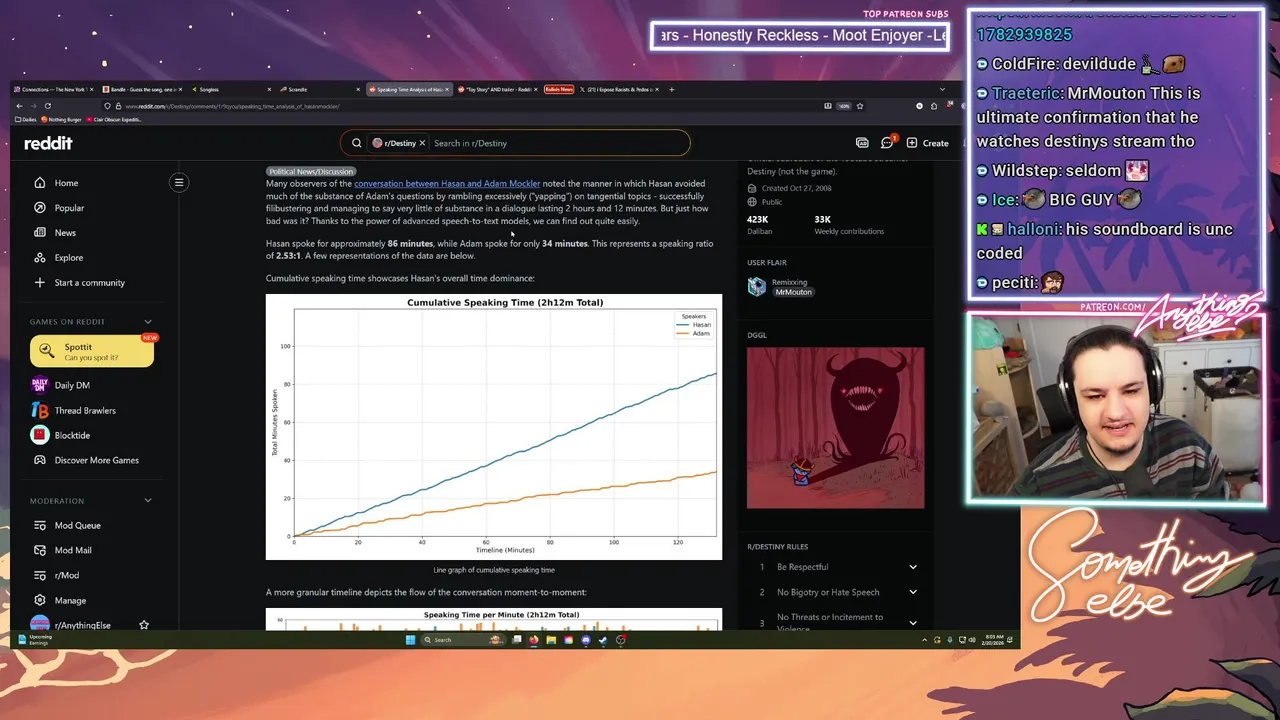Open the taskbar clock and date
Screen dimensions: 1280x720
pos(994,640)
